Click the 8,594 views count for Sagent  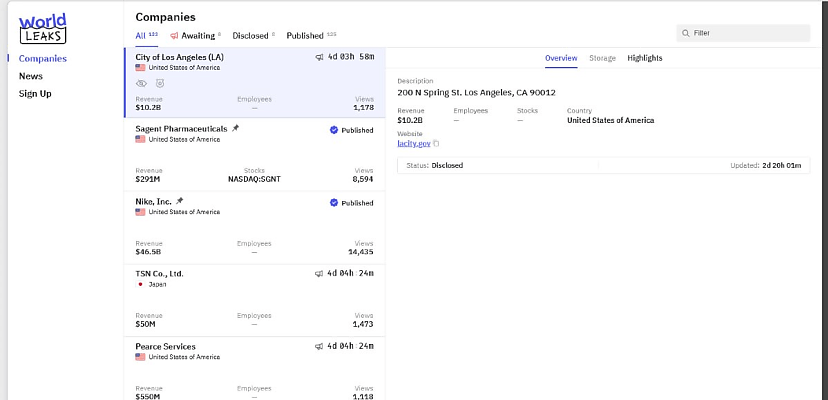pos(363,179)
